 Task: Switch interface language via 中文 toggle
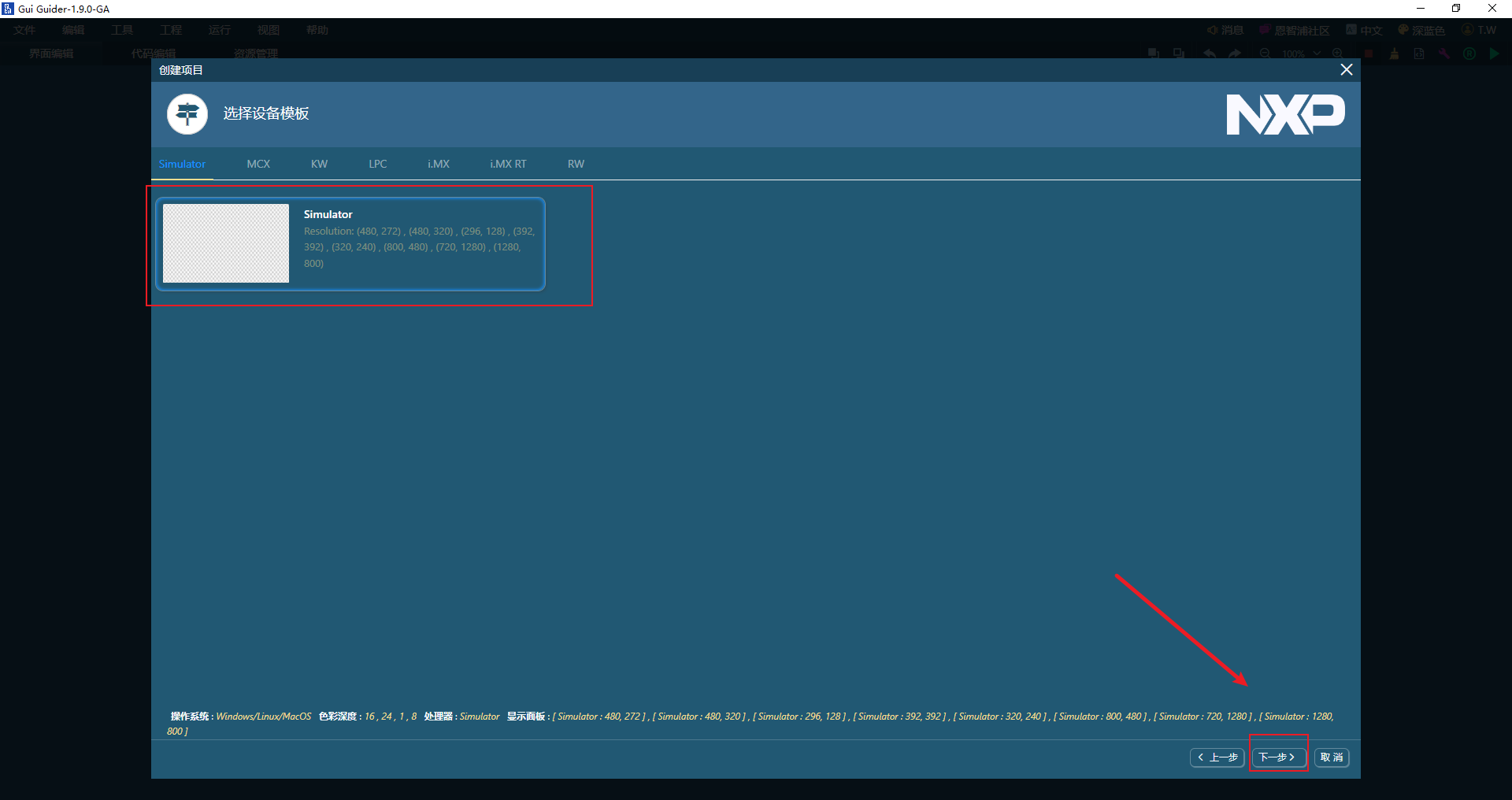(x=1372, y=30)
